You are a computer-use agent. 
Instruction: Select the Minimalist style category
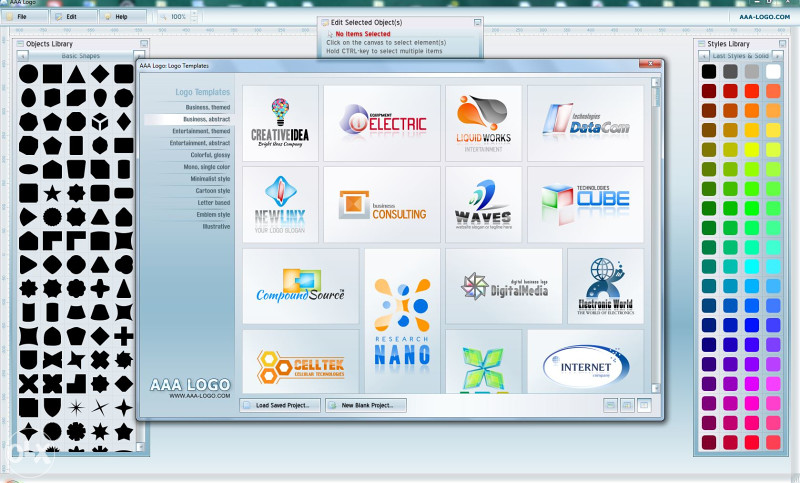[210, 179]
